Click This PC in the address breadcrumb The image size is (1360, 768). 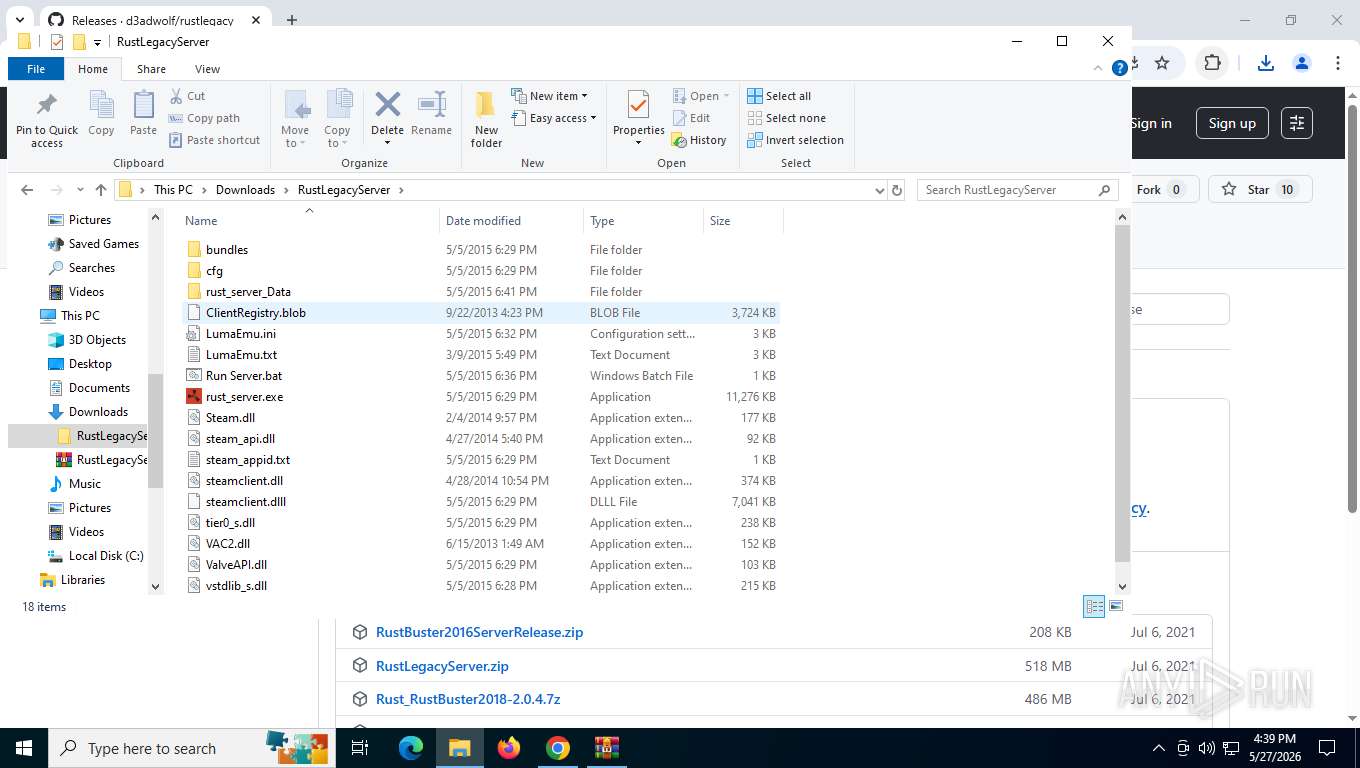(x=173, y=190)
